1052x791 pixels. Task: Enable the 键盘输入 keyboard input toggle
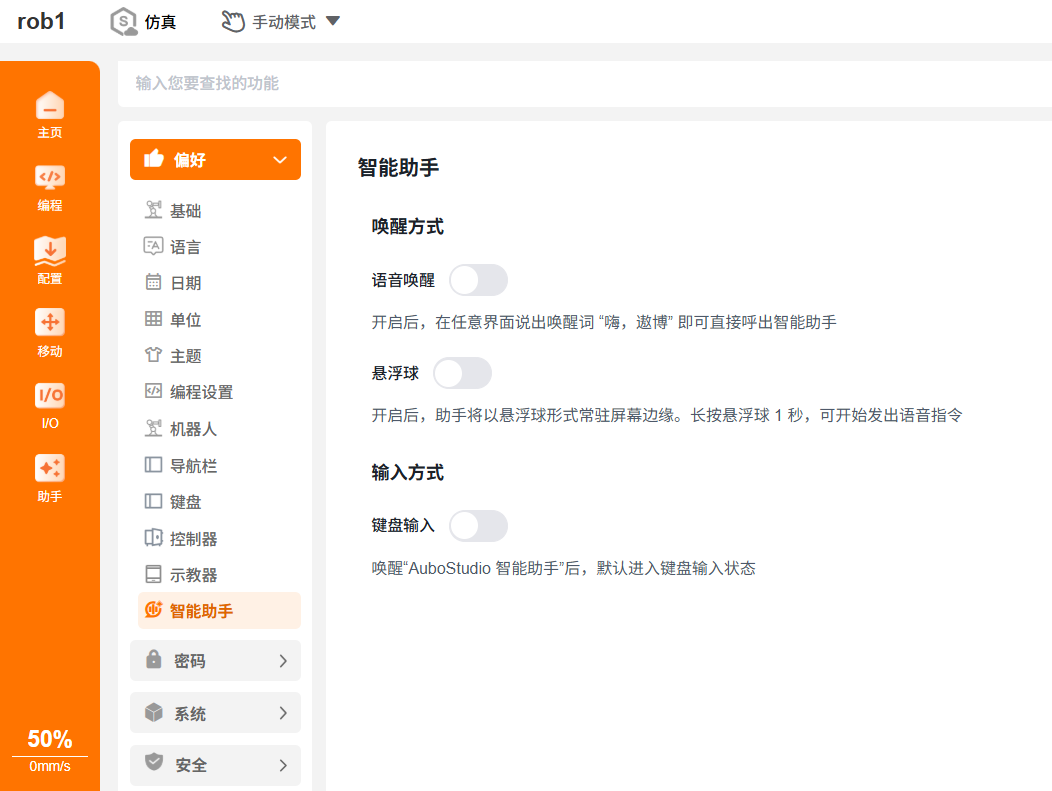click(x=478, y=526)
